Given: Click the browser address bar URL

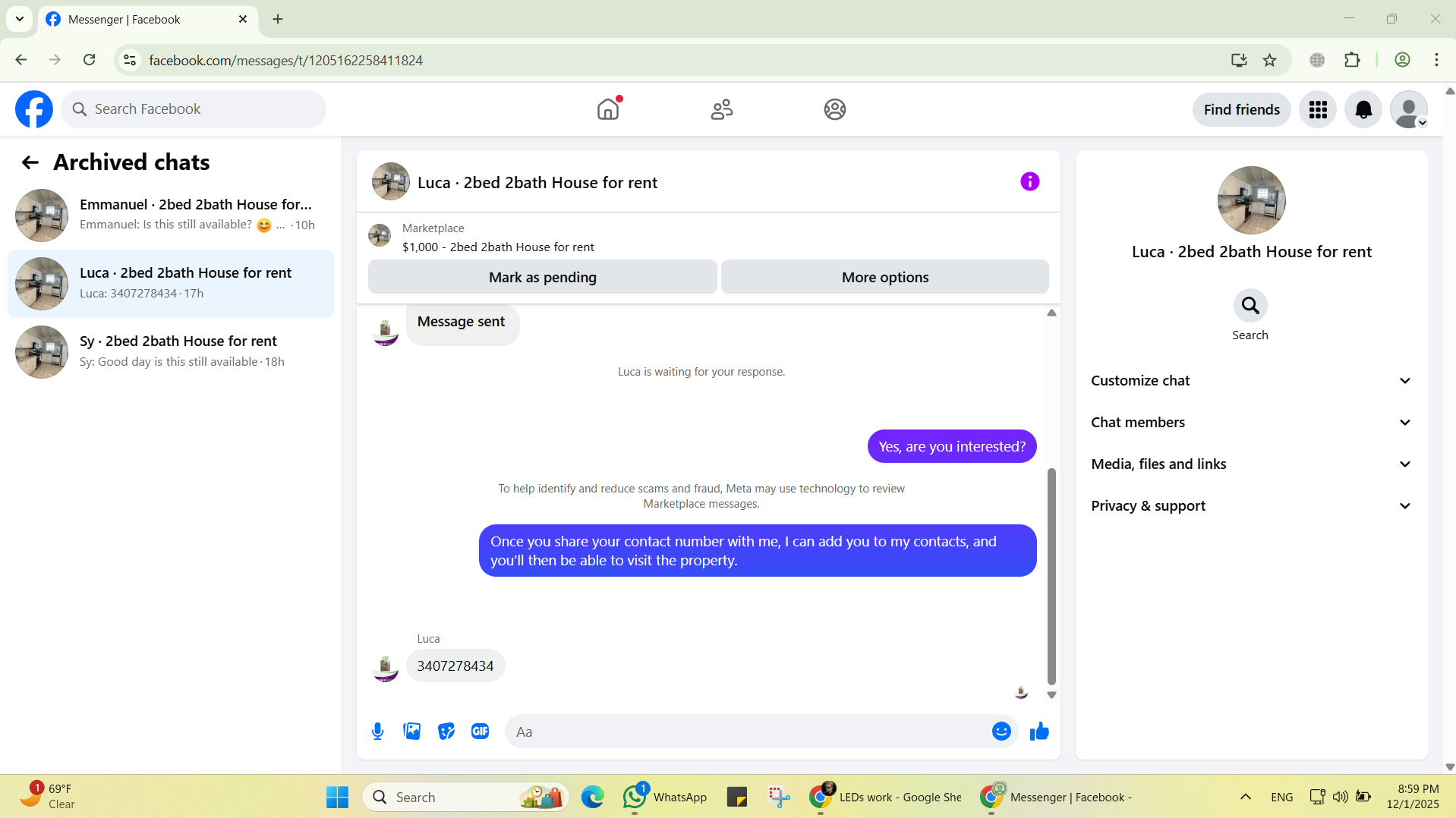Looking at the screenshot, I should click(285, 61).
